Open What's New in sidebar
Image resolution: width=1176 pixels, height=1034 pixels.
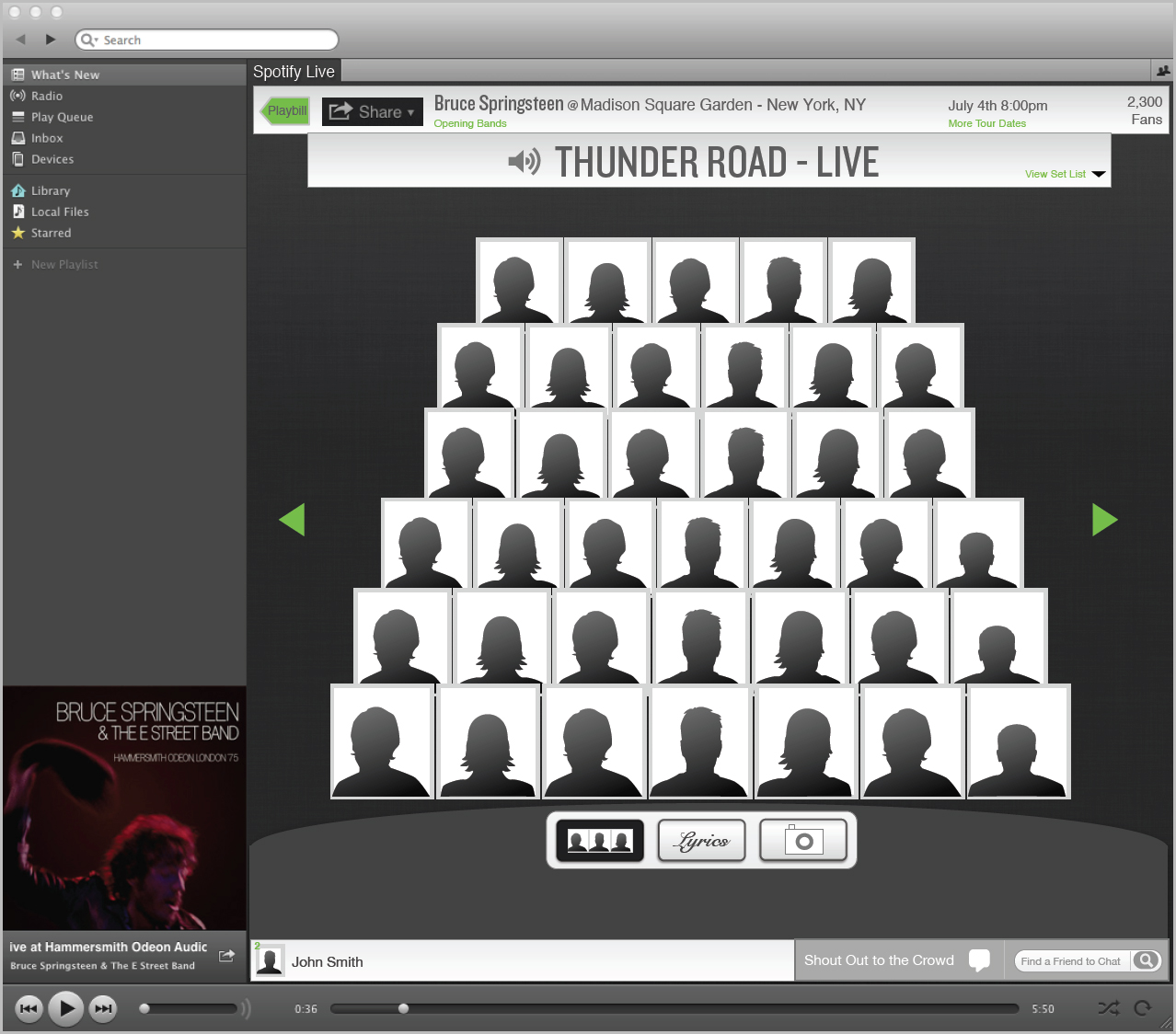124,75
